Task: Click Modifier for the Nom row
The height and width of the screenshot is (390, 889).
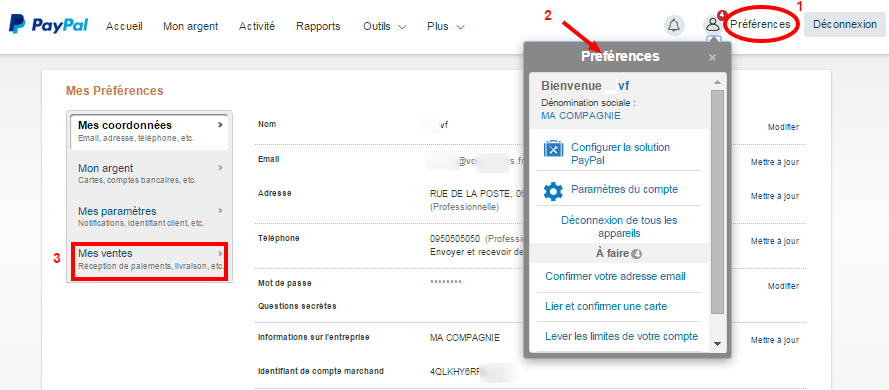Action: (783, 128)
